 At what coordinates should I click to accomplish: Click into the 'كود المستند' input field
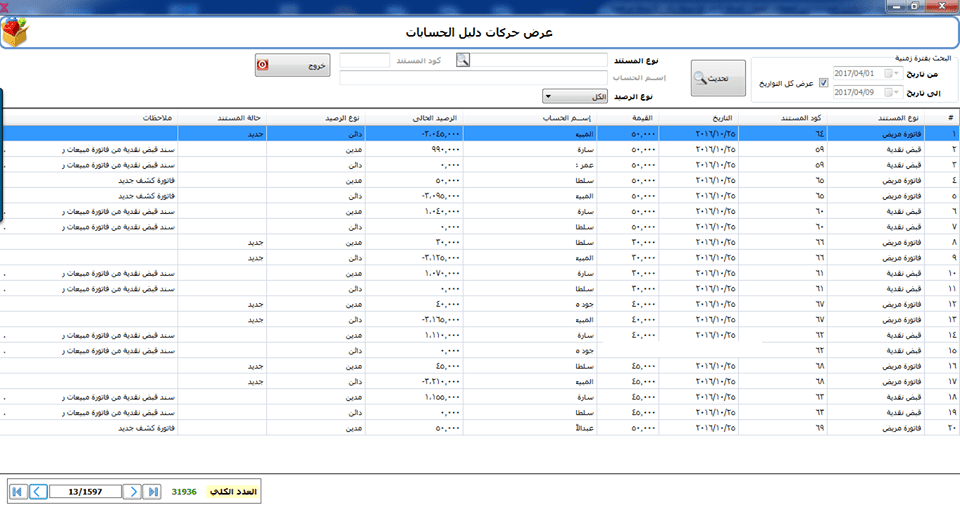pyautogui.click(x=365, y=60)
